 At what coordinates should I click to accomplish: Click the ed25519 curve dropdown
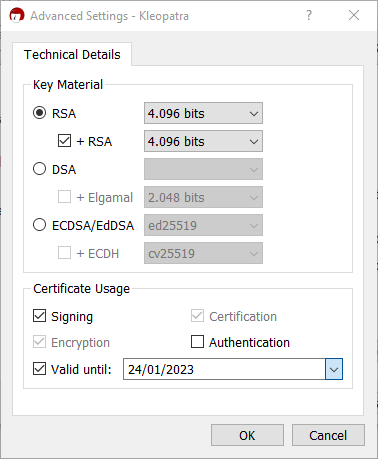(x=203, y=225)
